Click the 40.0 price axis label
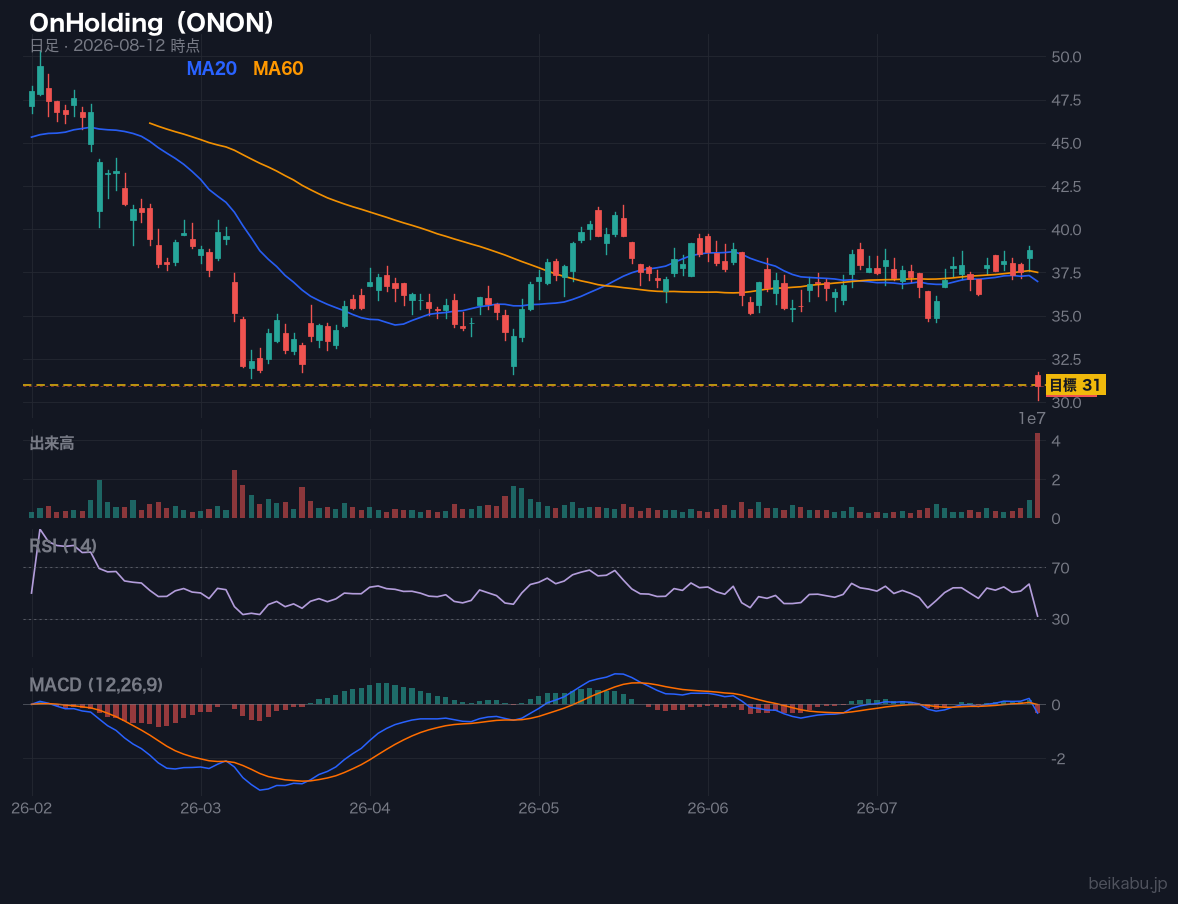1178x904 pixels. [x=1067, y=230]
